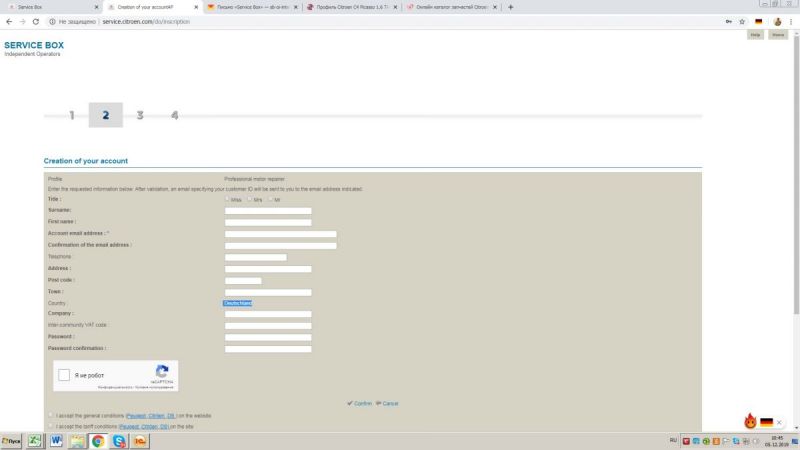Image resolution: width=800 pixels, height=450 pixels.
Task: Click the Surname input field
Action: tap(268, 211)
